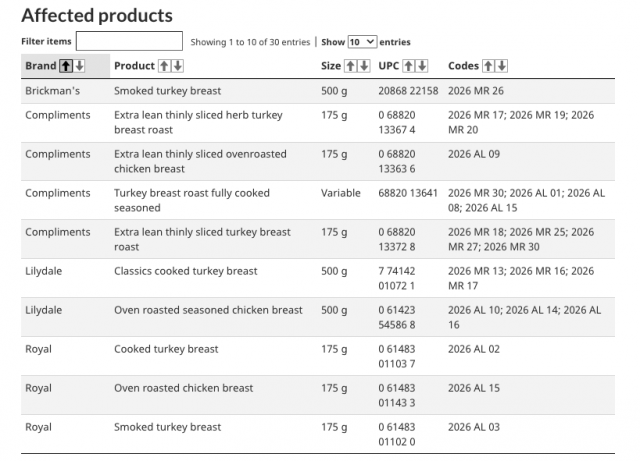Screen dimensions: 640x461
Task: Sort Size column ascending arrow
Action: click(351, 66)
